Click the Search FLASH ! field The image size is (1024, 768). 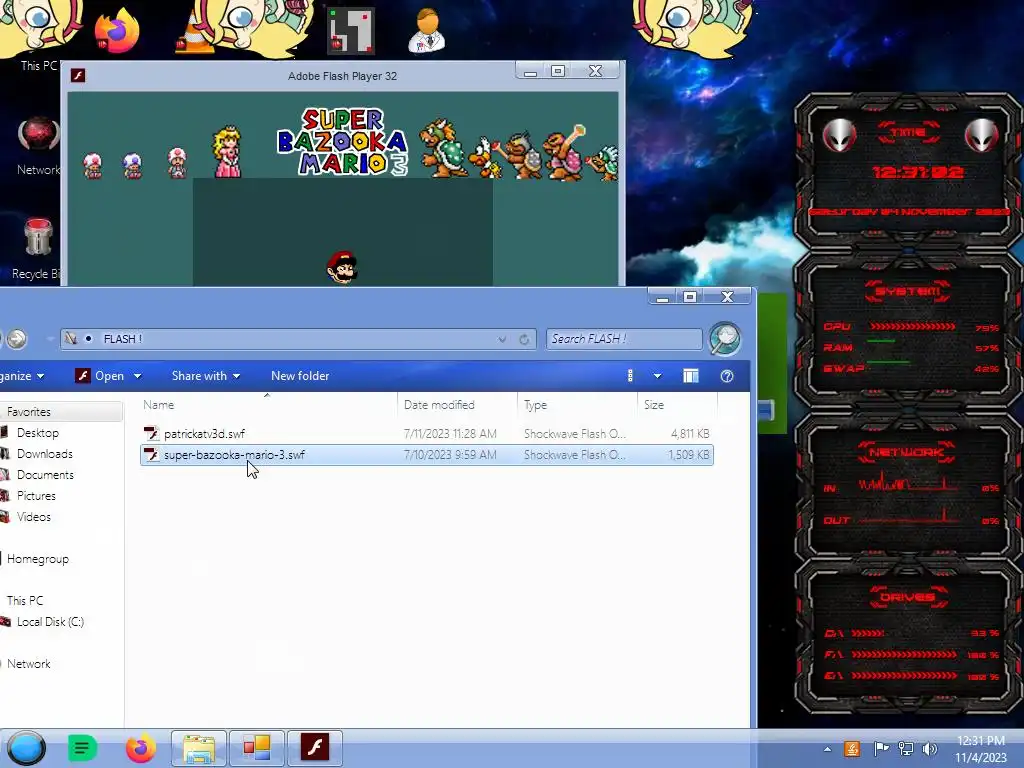click(624, 339)
